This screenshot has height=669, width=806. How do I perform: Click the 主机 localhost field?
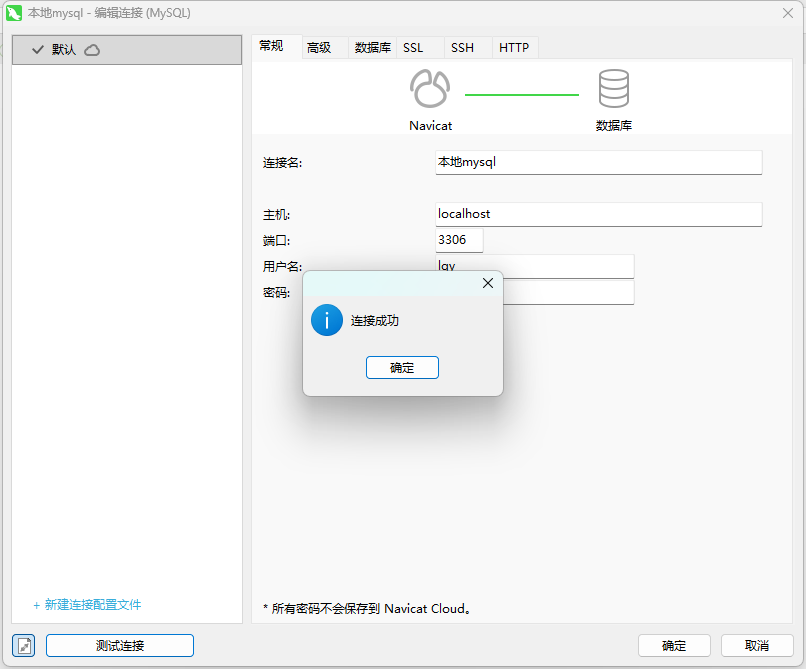click(599, 214)
